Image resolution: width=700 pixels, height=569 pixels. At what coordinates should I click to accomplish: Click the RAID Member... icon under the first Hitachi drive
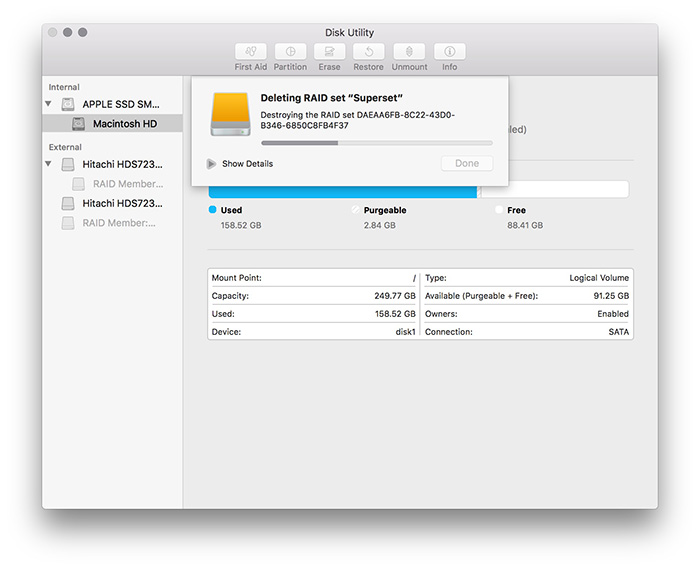click(79, 184)
